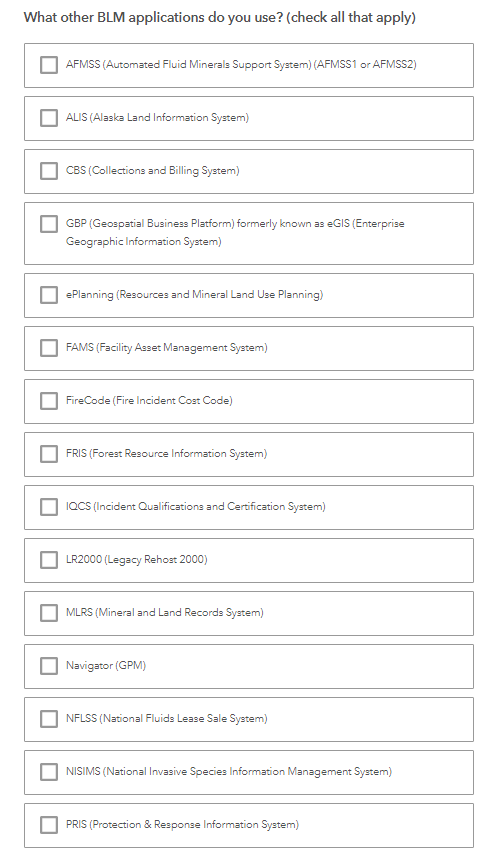Click the ePlanning option label text
This screenshot has height=854, width=498.
[195, 295]
